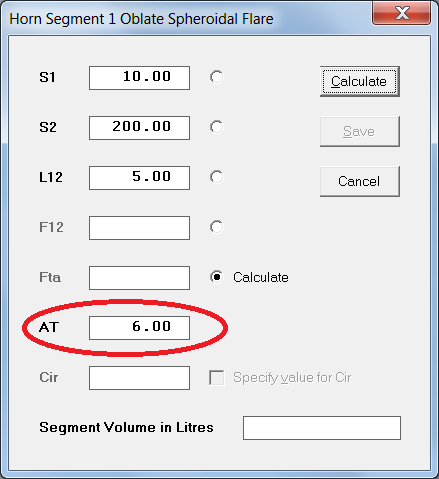Click the Segment Volume in Litres field

click(x=322, y=428)
